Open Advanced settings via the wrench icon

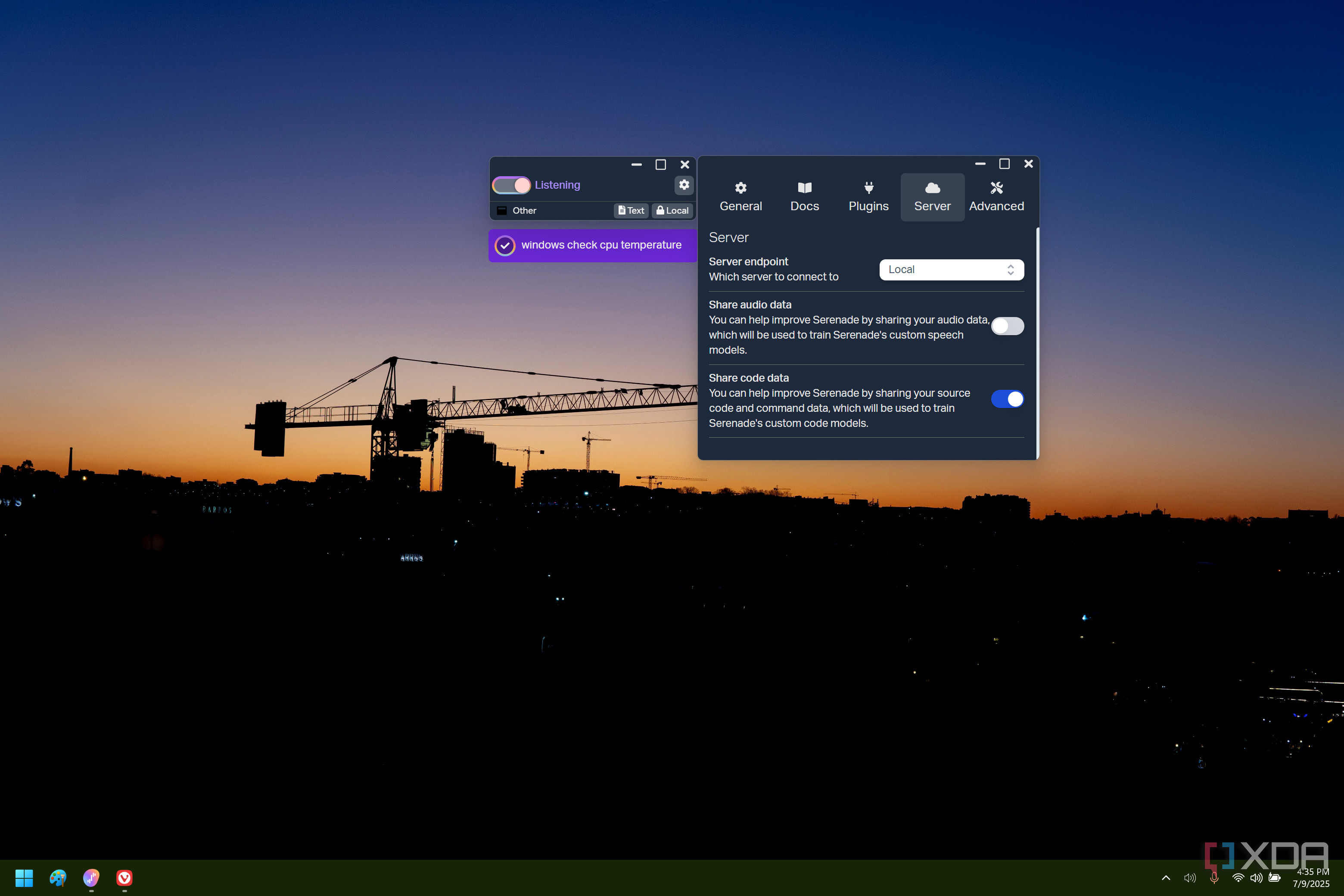(x=996, y=196)
